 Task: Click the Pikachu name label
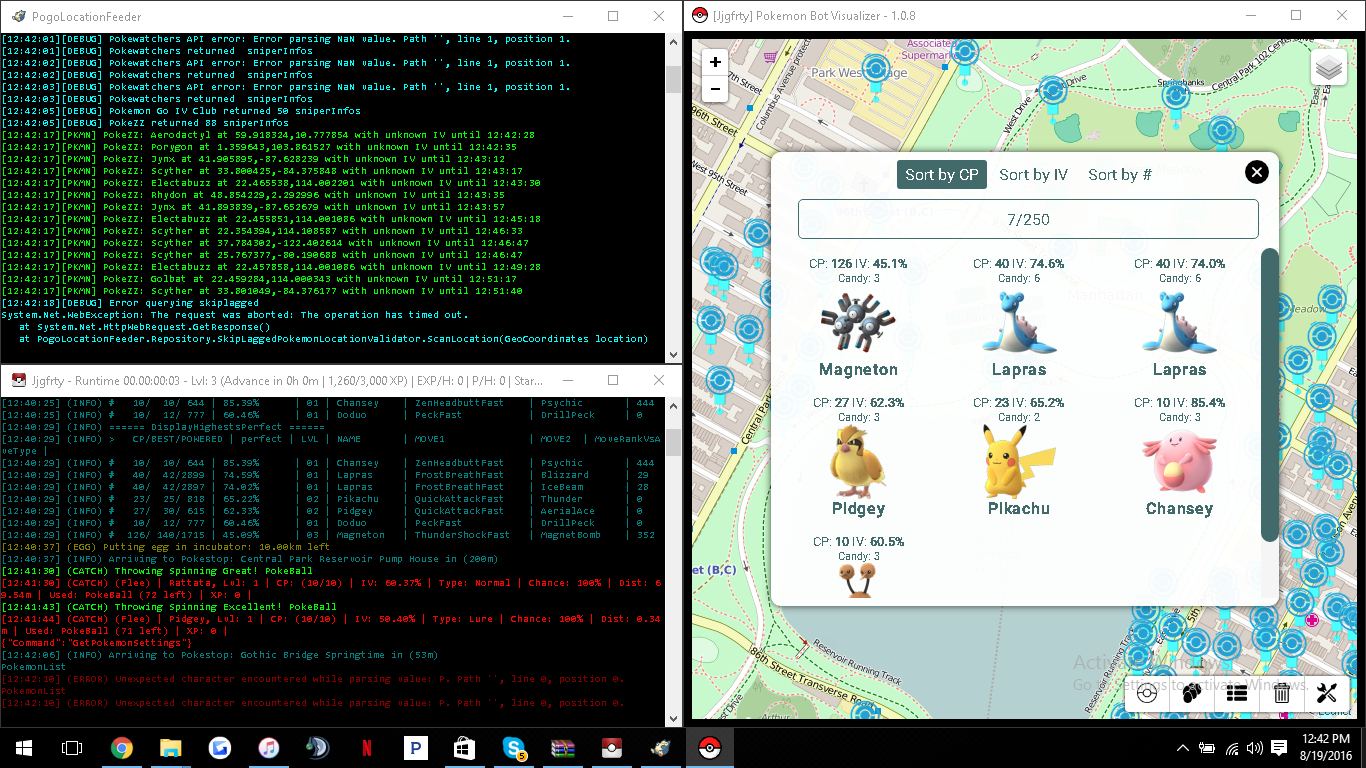pyautogui.click(x=1019, y=509)
